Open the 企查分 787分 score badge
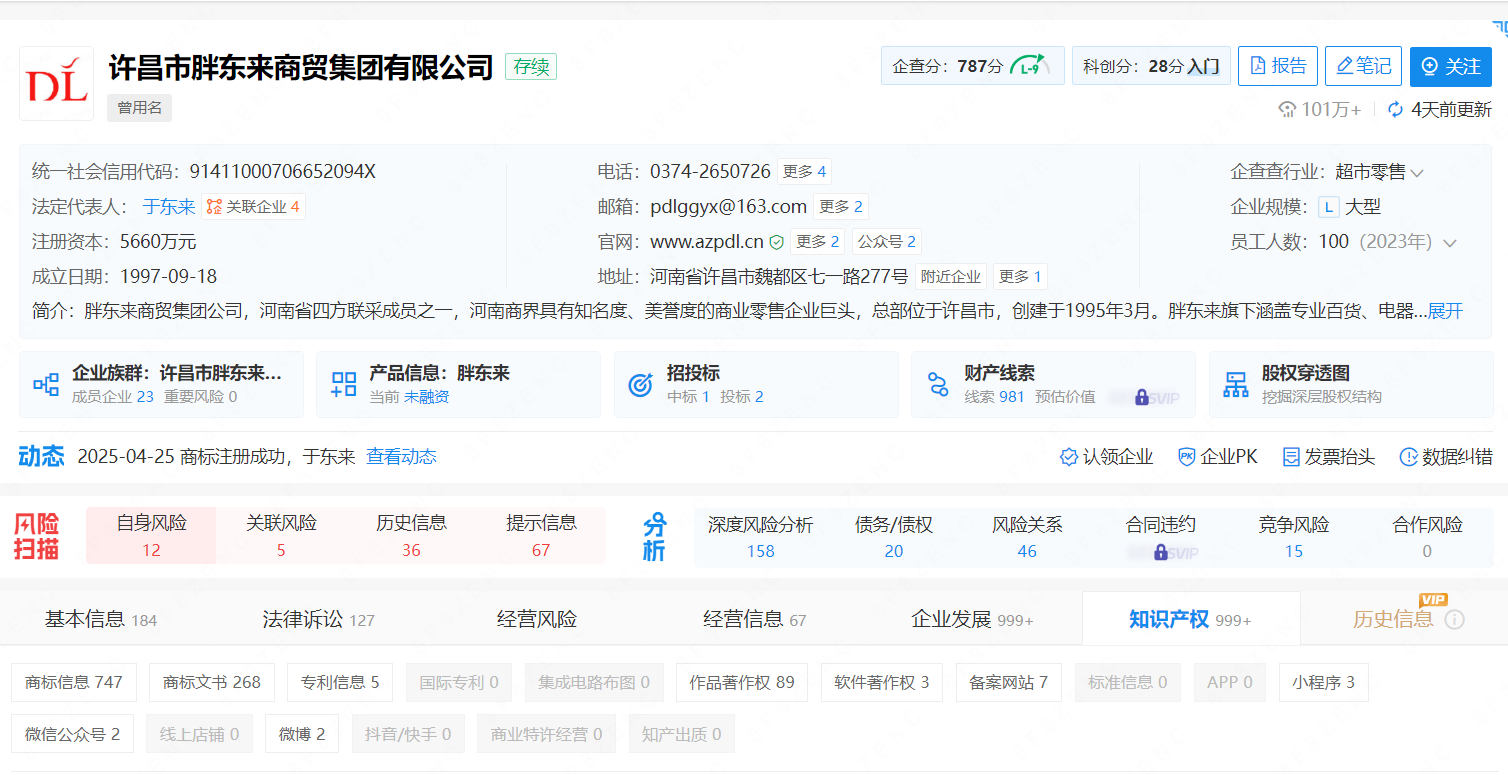 [x=973, y=66]
